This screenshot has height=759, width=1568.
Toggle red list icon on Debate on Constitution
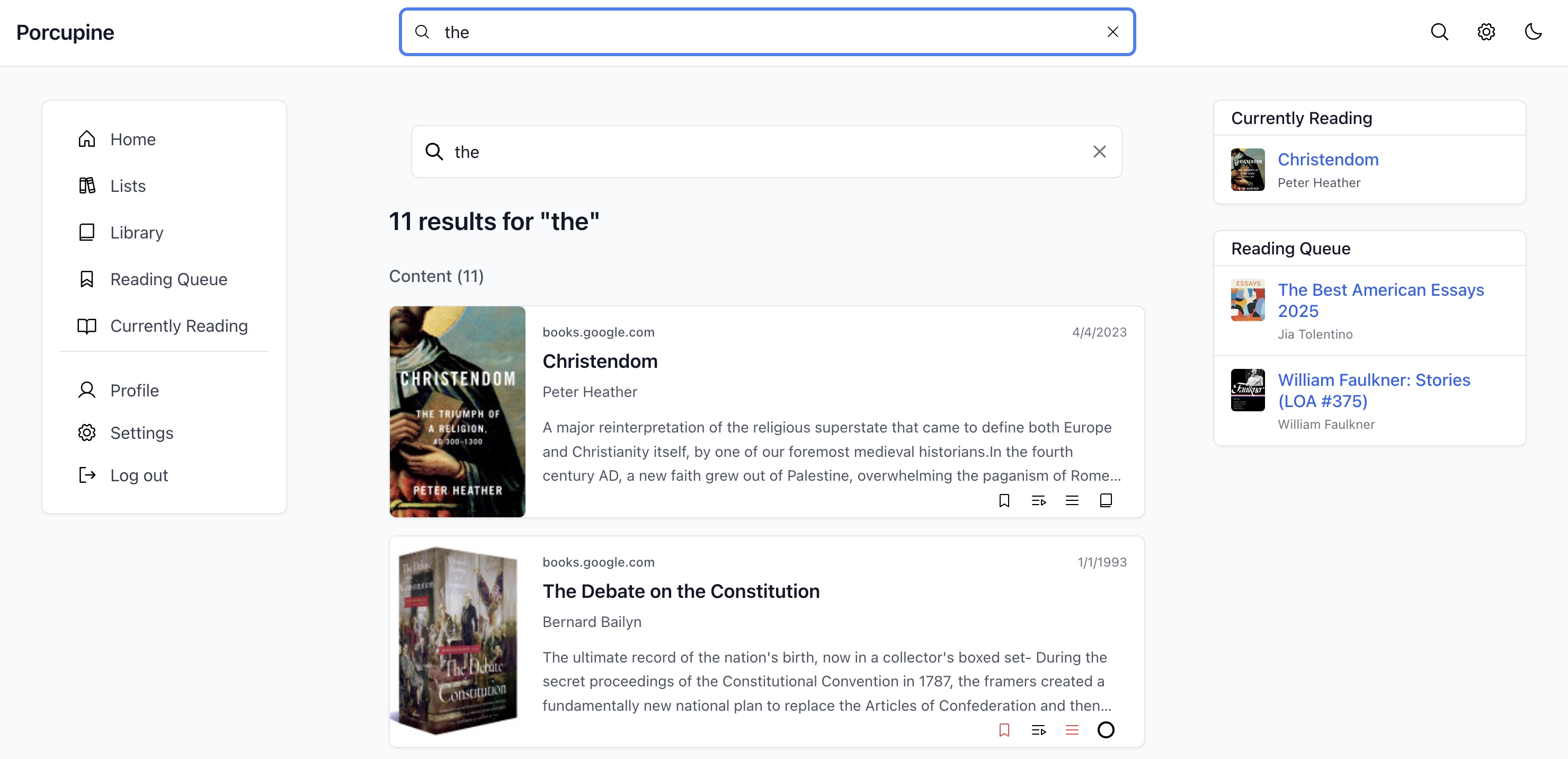tap(1072, 730)
